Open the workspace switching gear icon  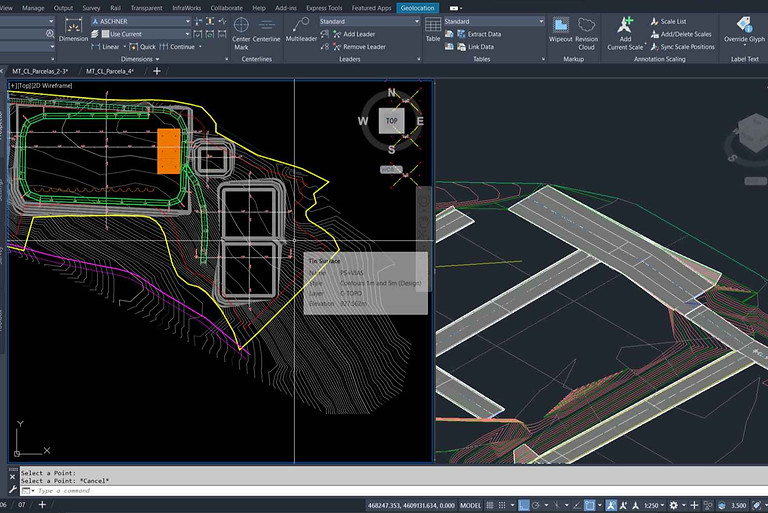pos(674,505)
